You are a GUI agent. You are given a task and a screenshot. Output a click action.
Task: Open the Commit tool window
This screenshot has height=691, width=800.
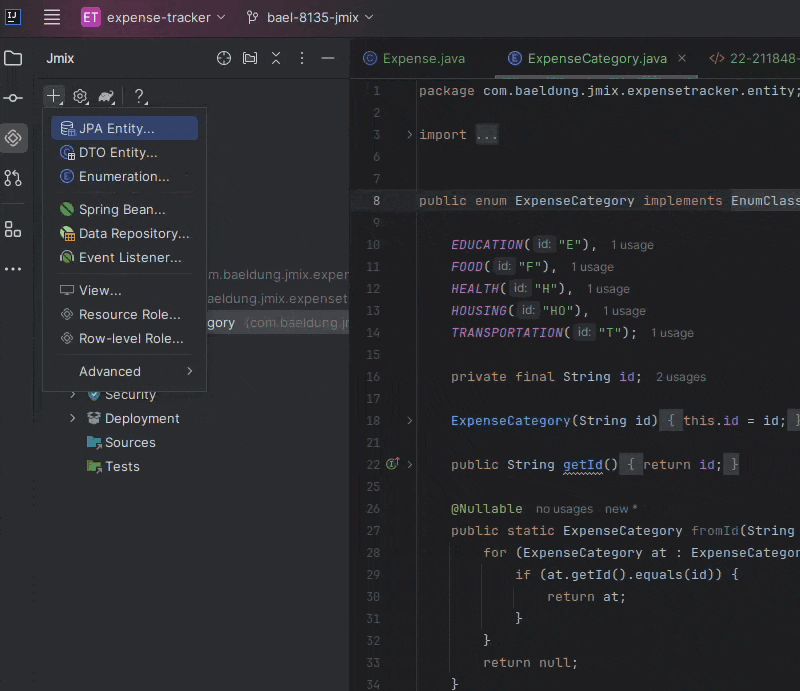pyautogui.click(x=13, y=98)
